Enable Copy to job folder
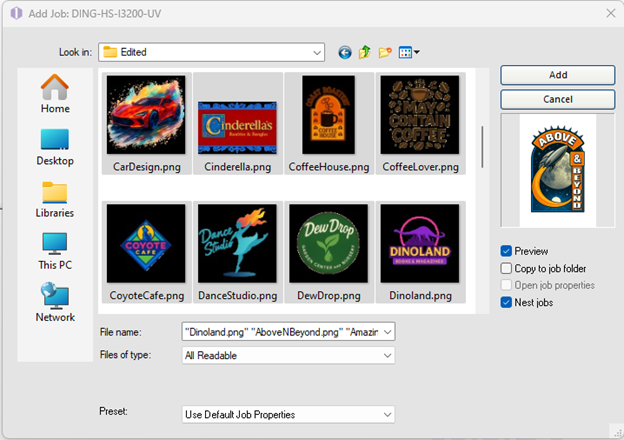 point(507,268)
